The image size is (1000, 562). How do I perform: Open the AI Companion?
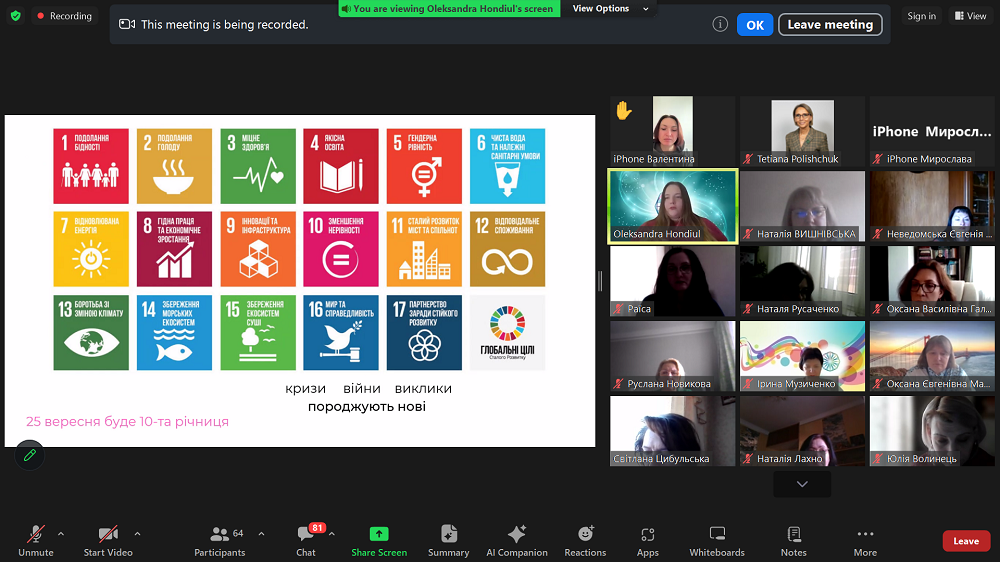[x=516, y=540]
